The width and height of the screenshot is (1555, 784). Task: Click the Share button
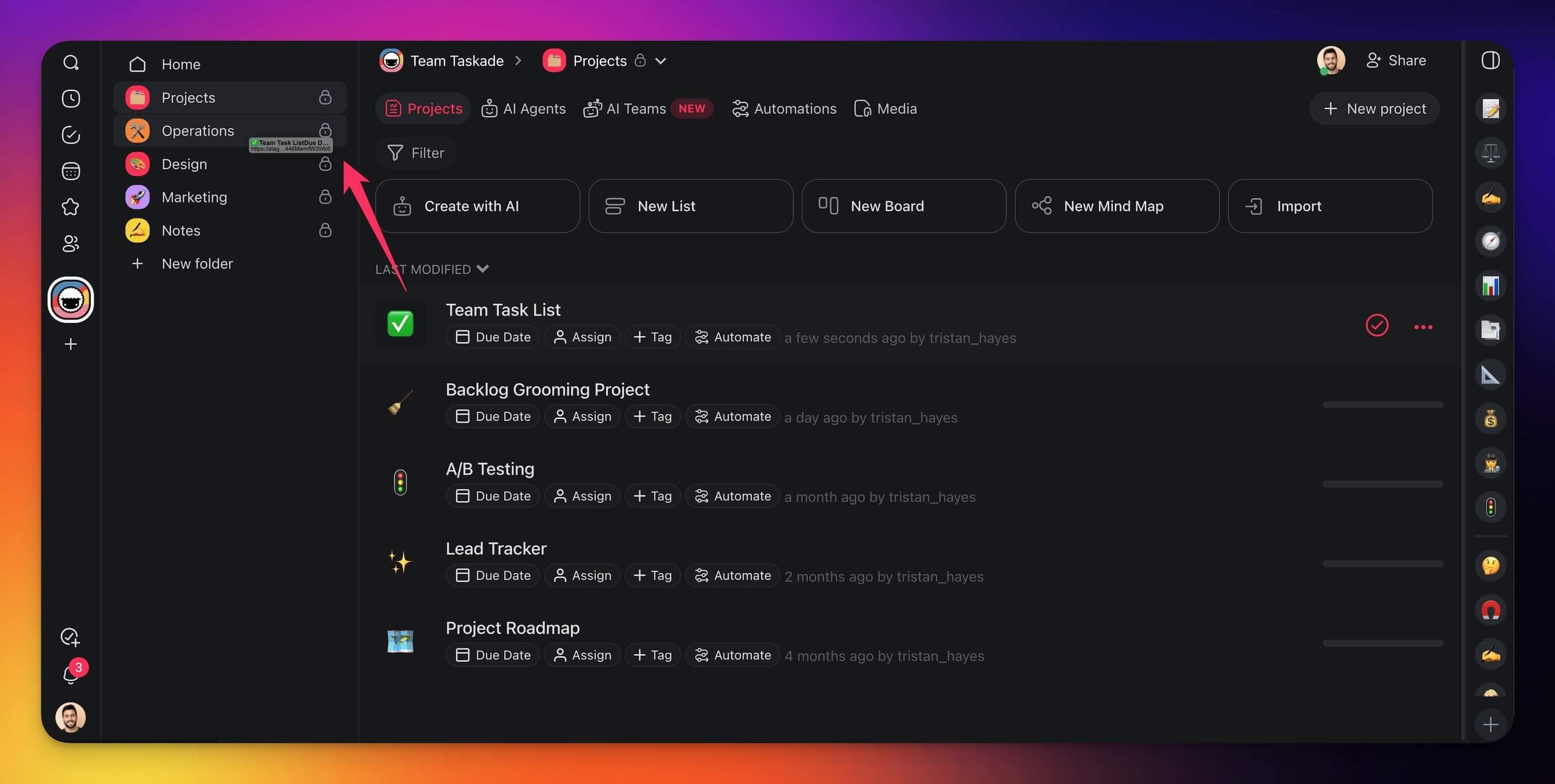click(x=1396, y=60)
